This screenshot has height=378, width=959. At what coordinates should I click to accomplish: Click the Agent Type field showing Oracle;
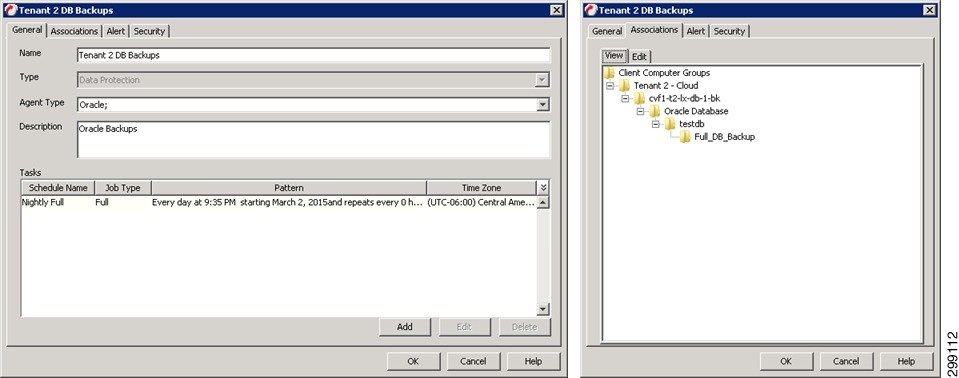click(x=306, y=105)
